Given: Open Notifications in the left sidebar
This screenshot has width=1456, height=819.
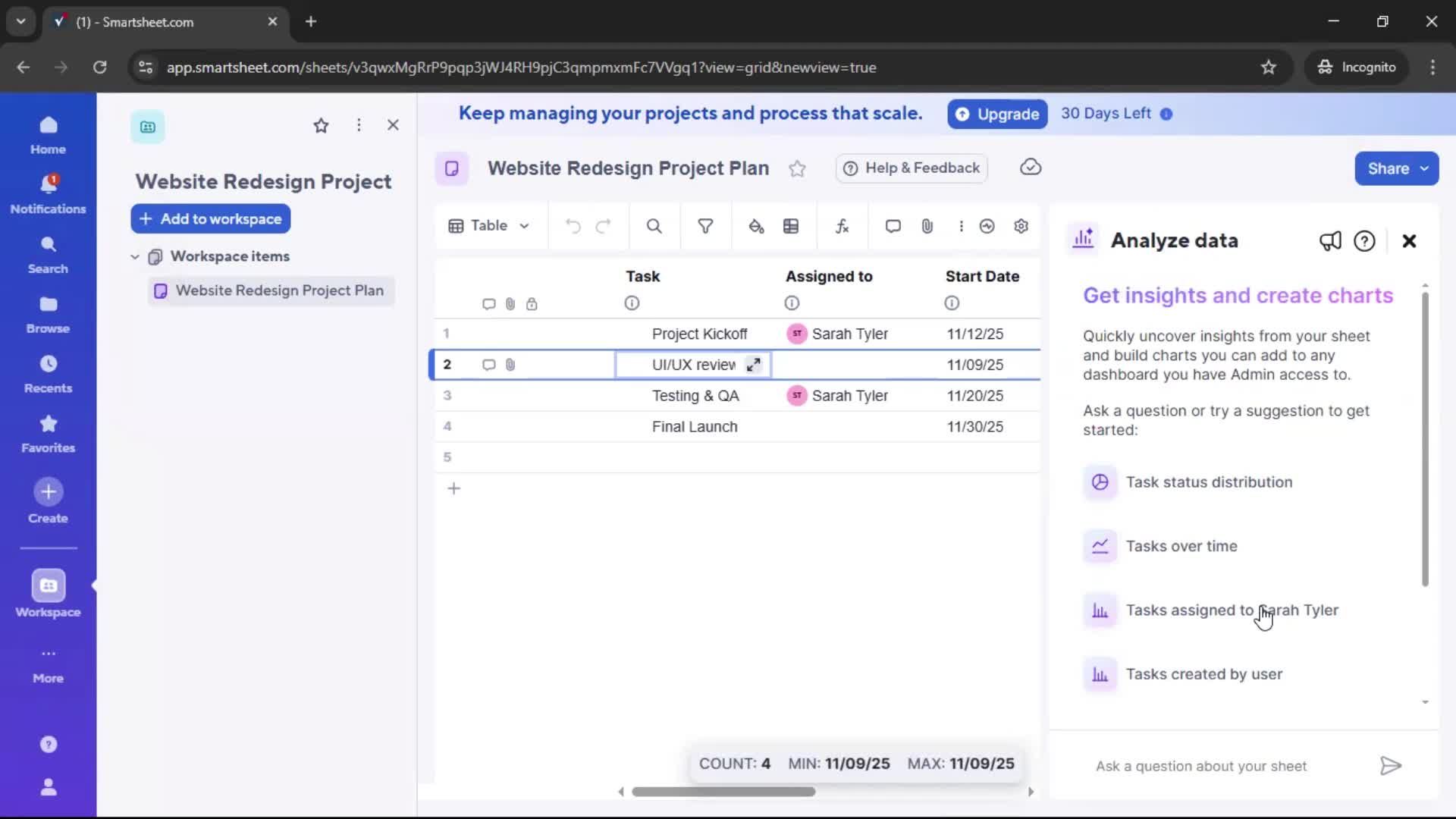Looking at the screenshot, I should tap(48, 192).
